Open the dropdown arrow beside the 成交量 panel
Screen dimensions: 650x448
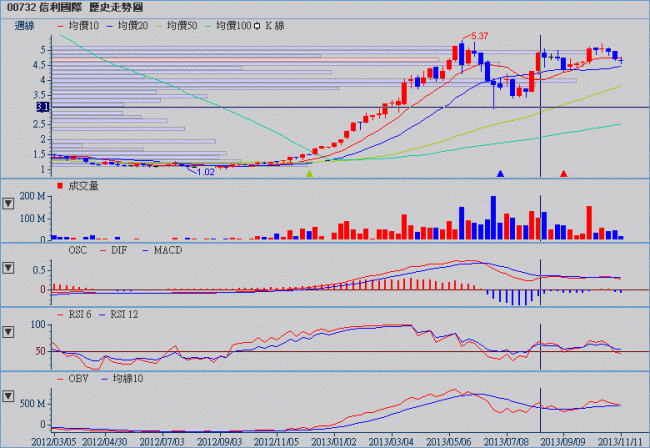(x=9, y=203)
